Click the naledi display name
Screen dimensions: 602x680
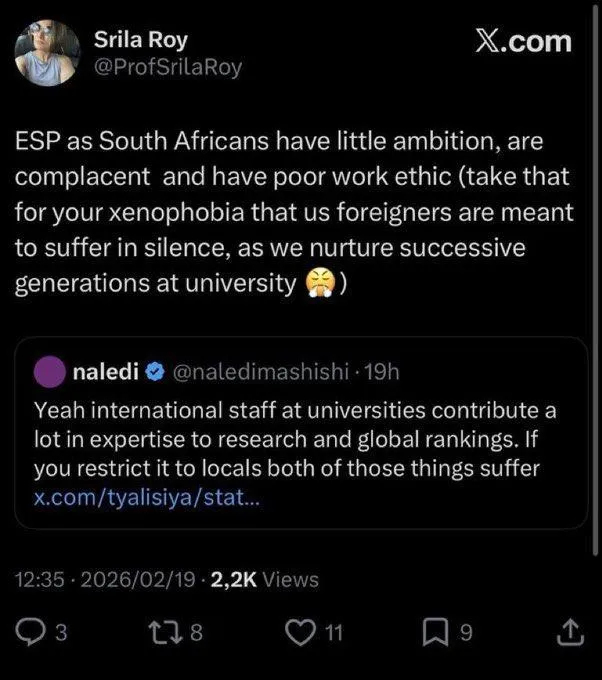pyautogui.click(x=105, y=373)
